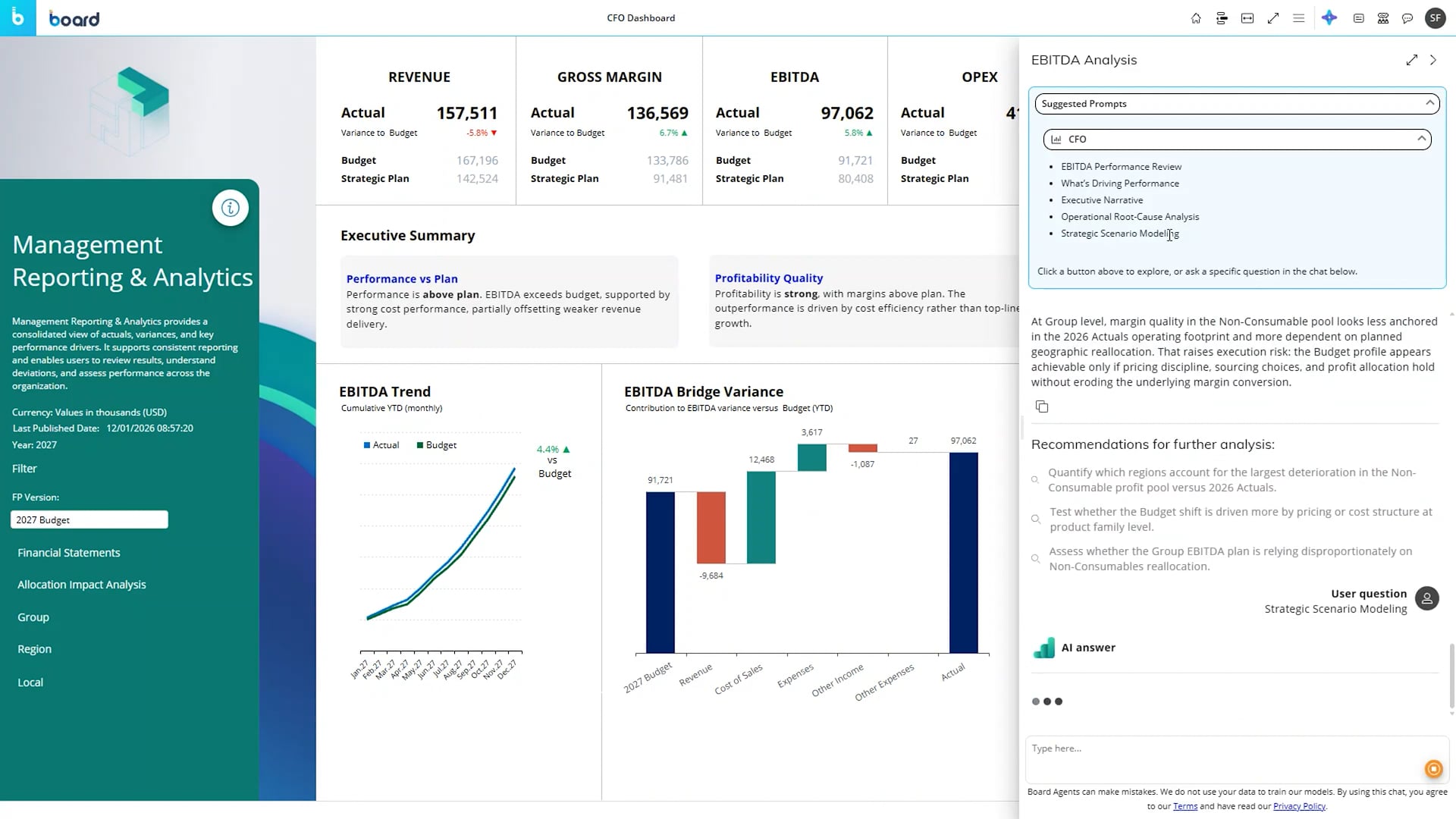Screen dimensions: 1456x819
Task: Click the fit-to-width icon in top bar
Action: pyautogui.click(x=1247, y=18)
